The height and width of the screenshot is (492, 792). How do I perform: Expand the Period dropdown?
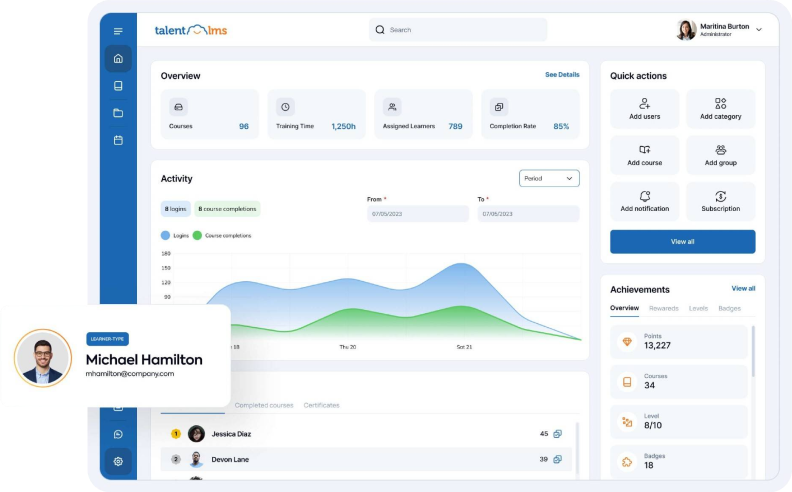click(x=549, y=178)
